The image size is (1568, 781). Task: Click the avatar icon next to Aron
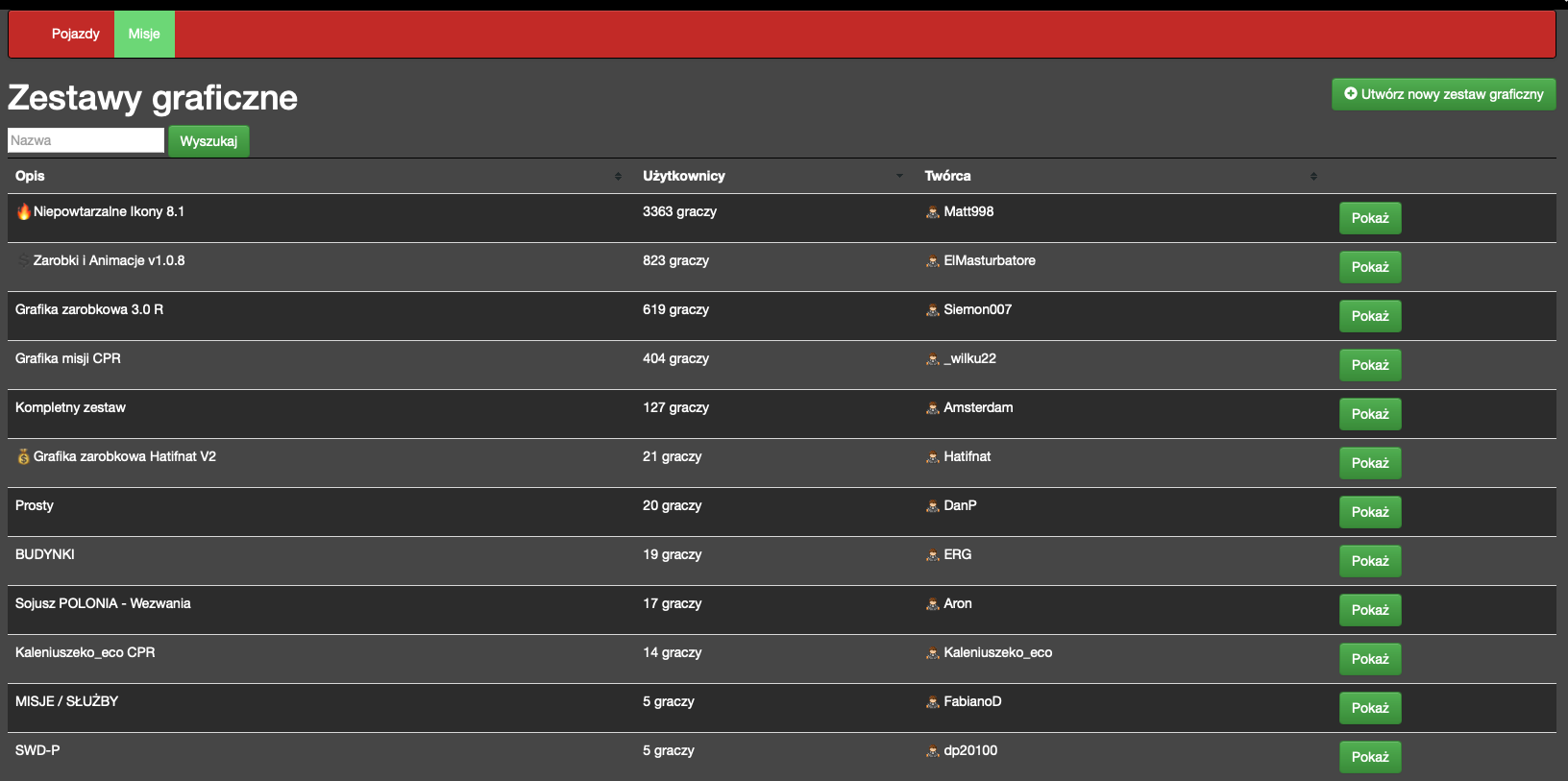point(932,603)
